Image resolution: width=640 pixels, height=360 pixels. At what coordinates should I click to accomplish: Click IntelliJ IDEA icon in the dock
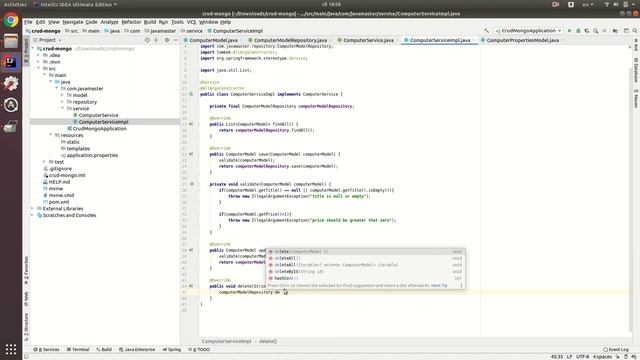(x=11, y=62)
